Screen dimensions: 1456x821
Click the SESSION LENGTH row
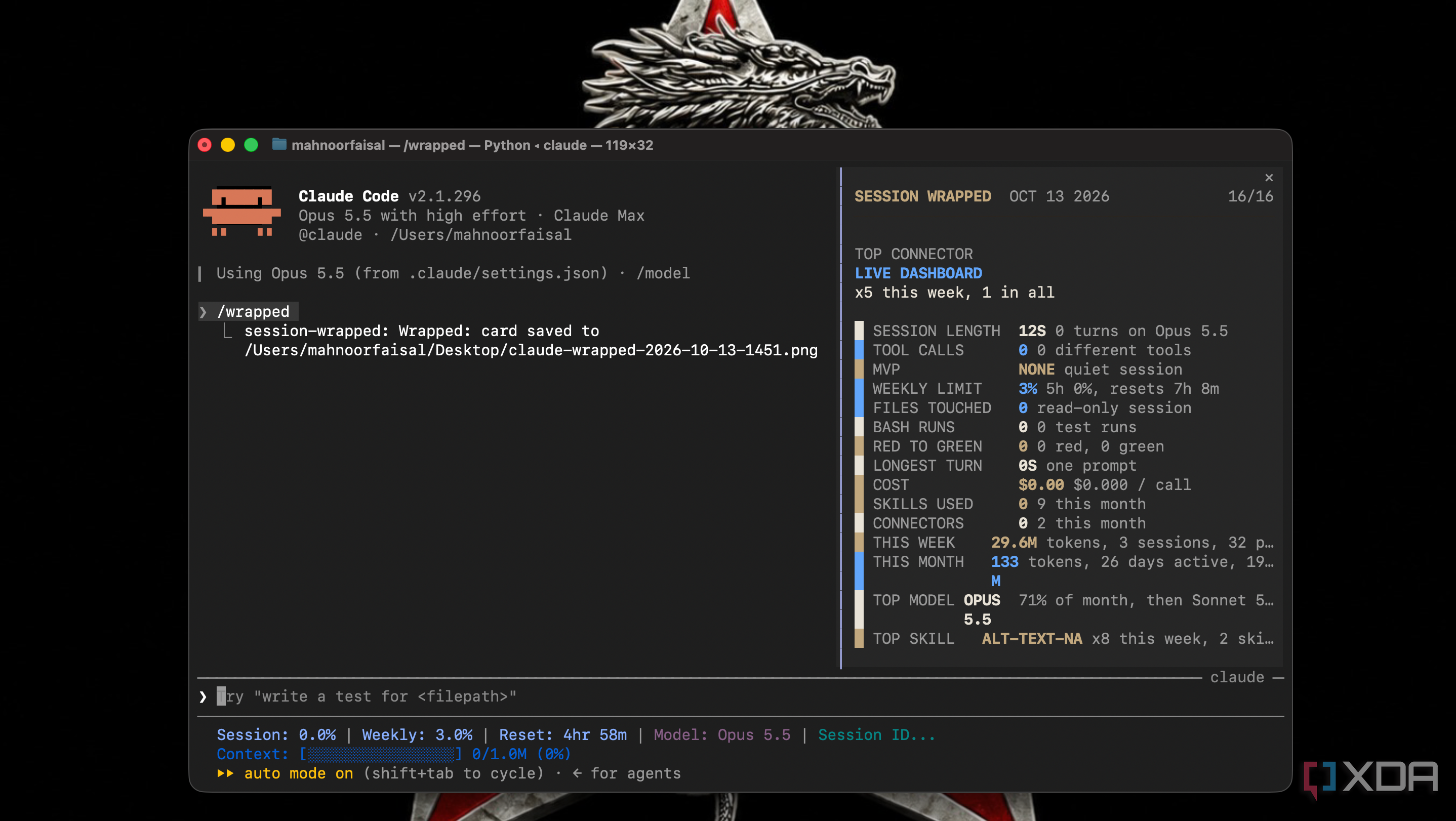pos(1064,331)
